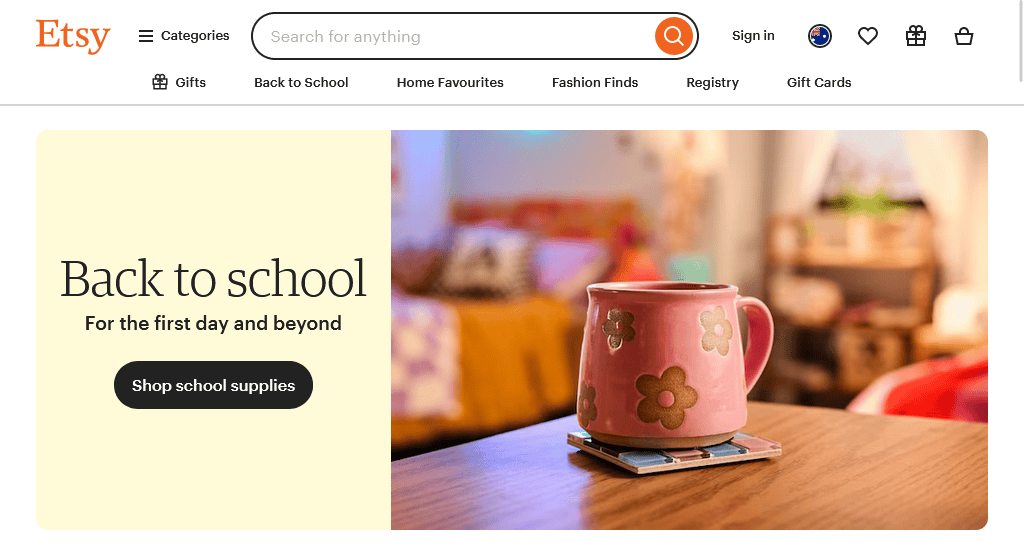Go to Home Favourites
The width and height of the screenshot is (1024, 550).
point(450,82)
